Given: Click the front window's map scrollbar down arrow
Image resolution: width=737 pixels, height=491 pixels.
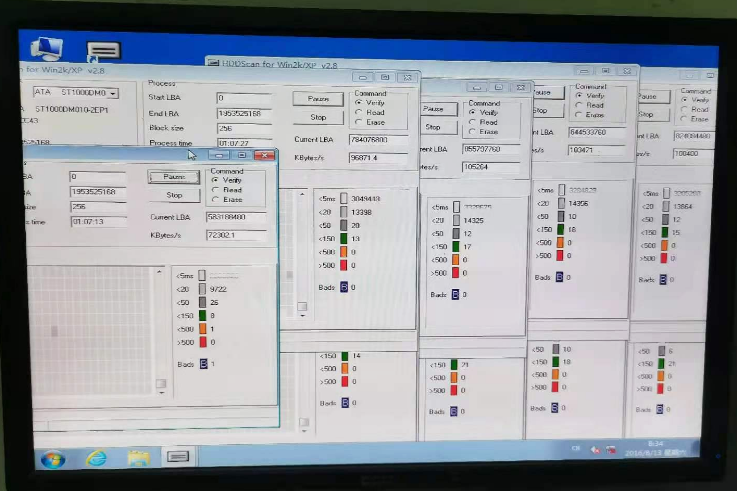Looking at the screenshot, I should tap(161, 393).
